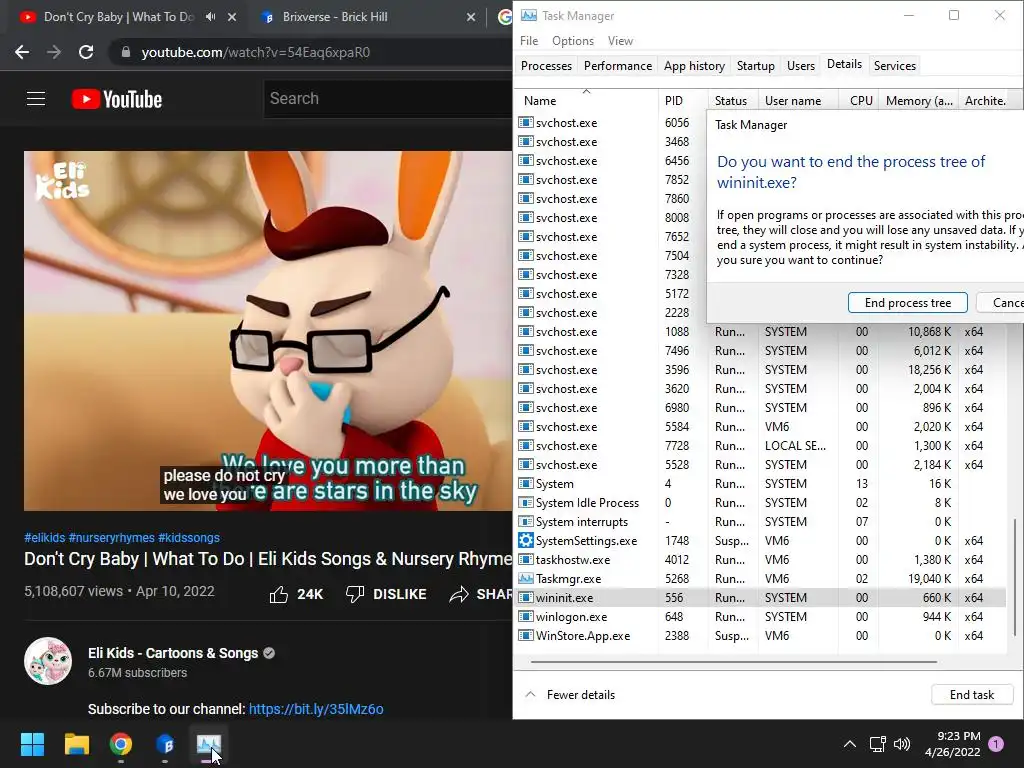Image resolution: width=1024 pixels, height=768 pixels.
Task: Select the Taskmgr.exe process row
Action: [761, 579]
